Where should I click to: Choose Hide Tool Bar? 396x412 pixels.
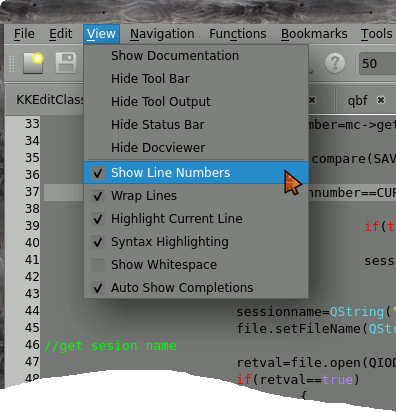click(x=196, y=79)
